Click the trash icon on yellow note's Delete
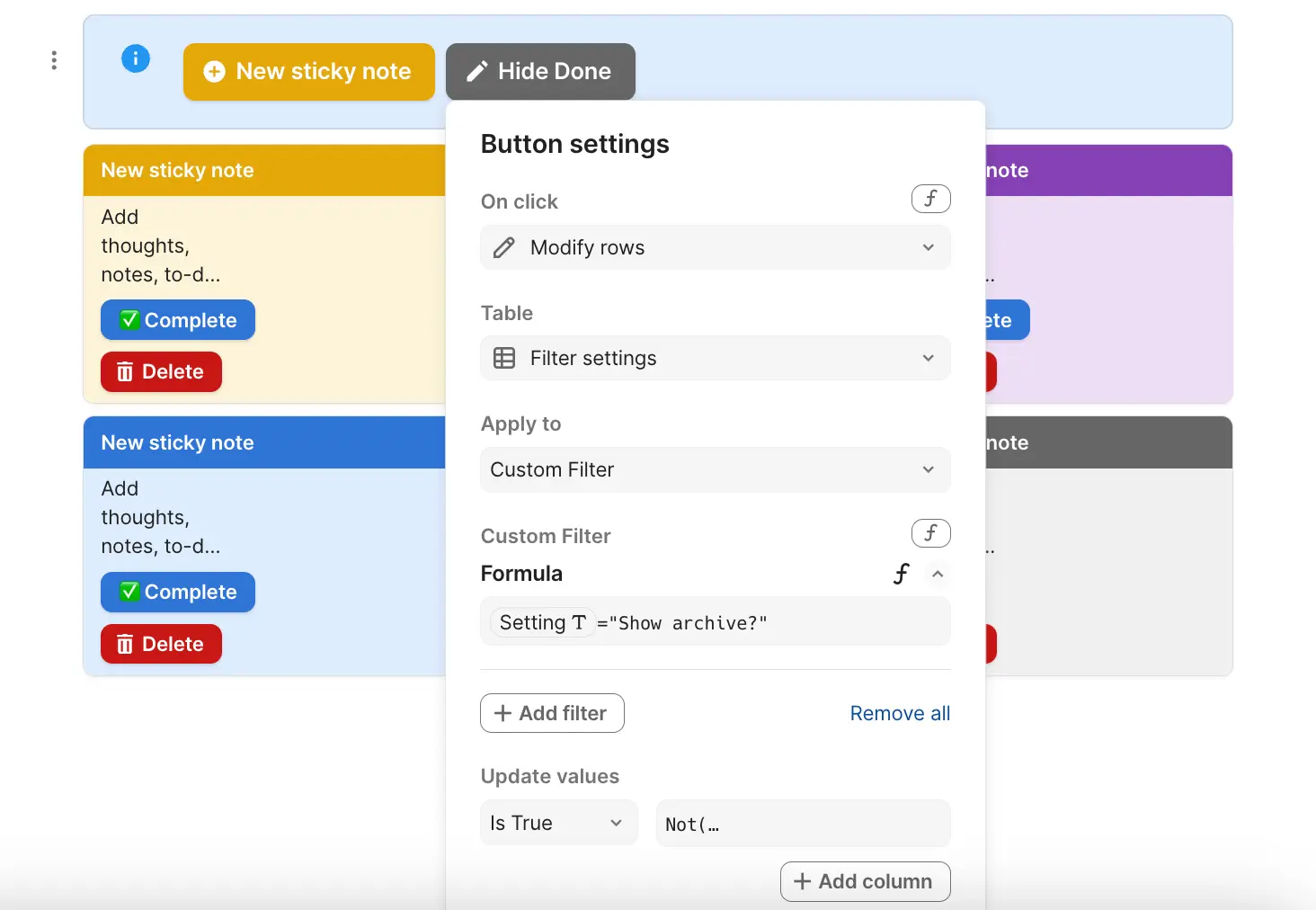This screenshot has height=910, width=1316. tap(124, 371)
